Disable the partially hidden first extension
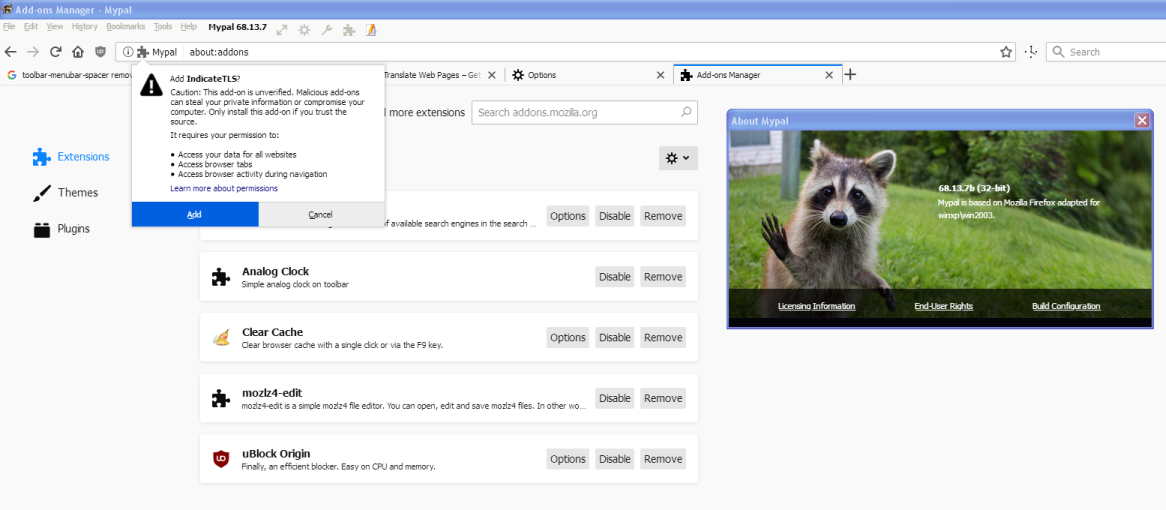The width and height of the screenshot is (1166, 510). (615, 216)
